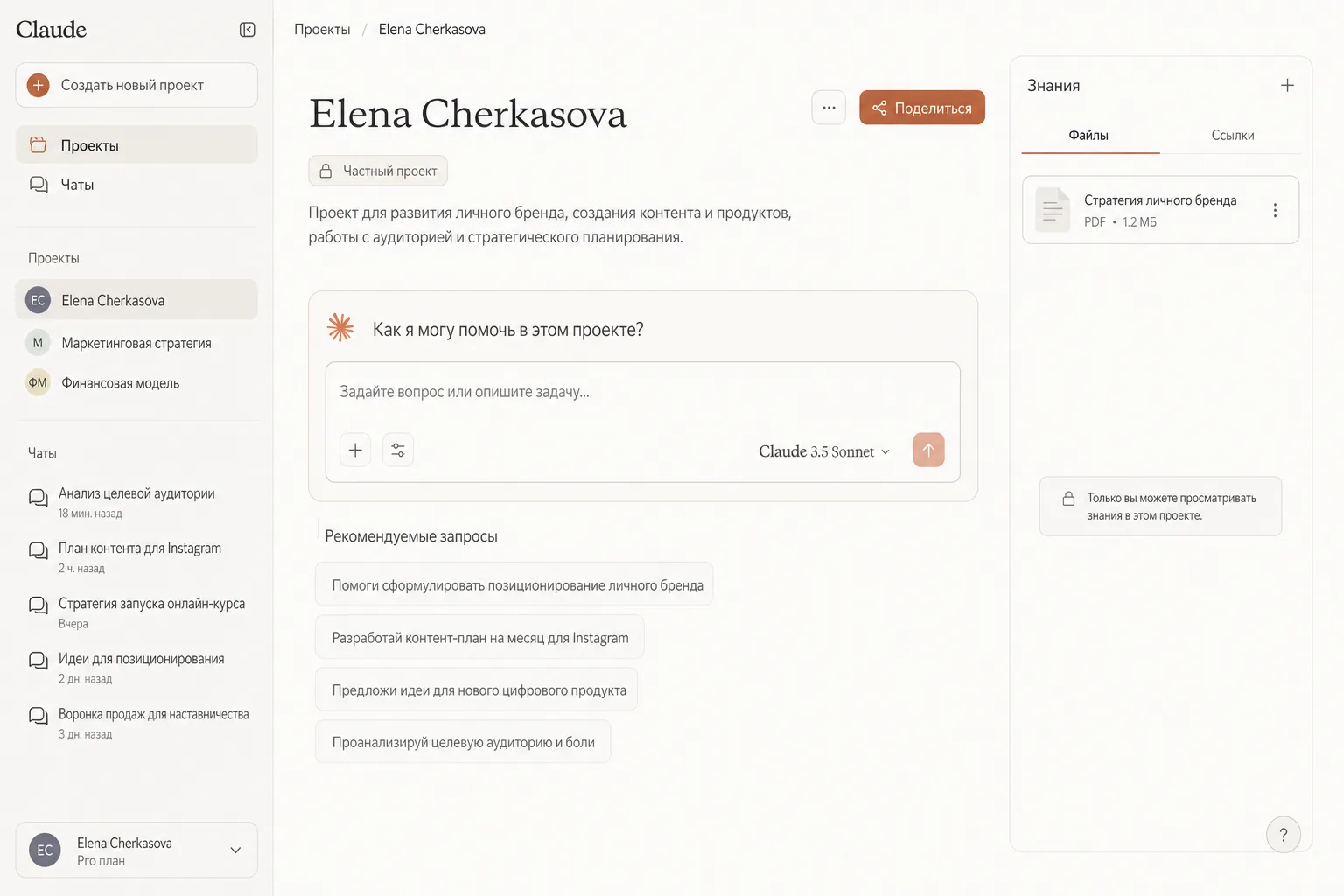Select suggestion Проанализируй целевую аудиторию и боли
The width and height of the screenshot is (1344, 896).
coord(463,742)
